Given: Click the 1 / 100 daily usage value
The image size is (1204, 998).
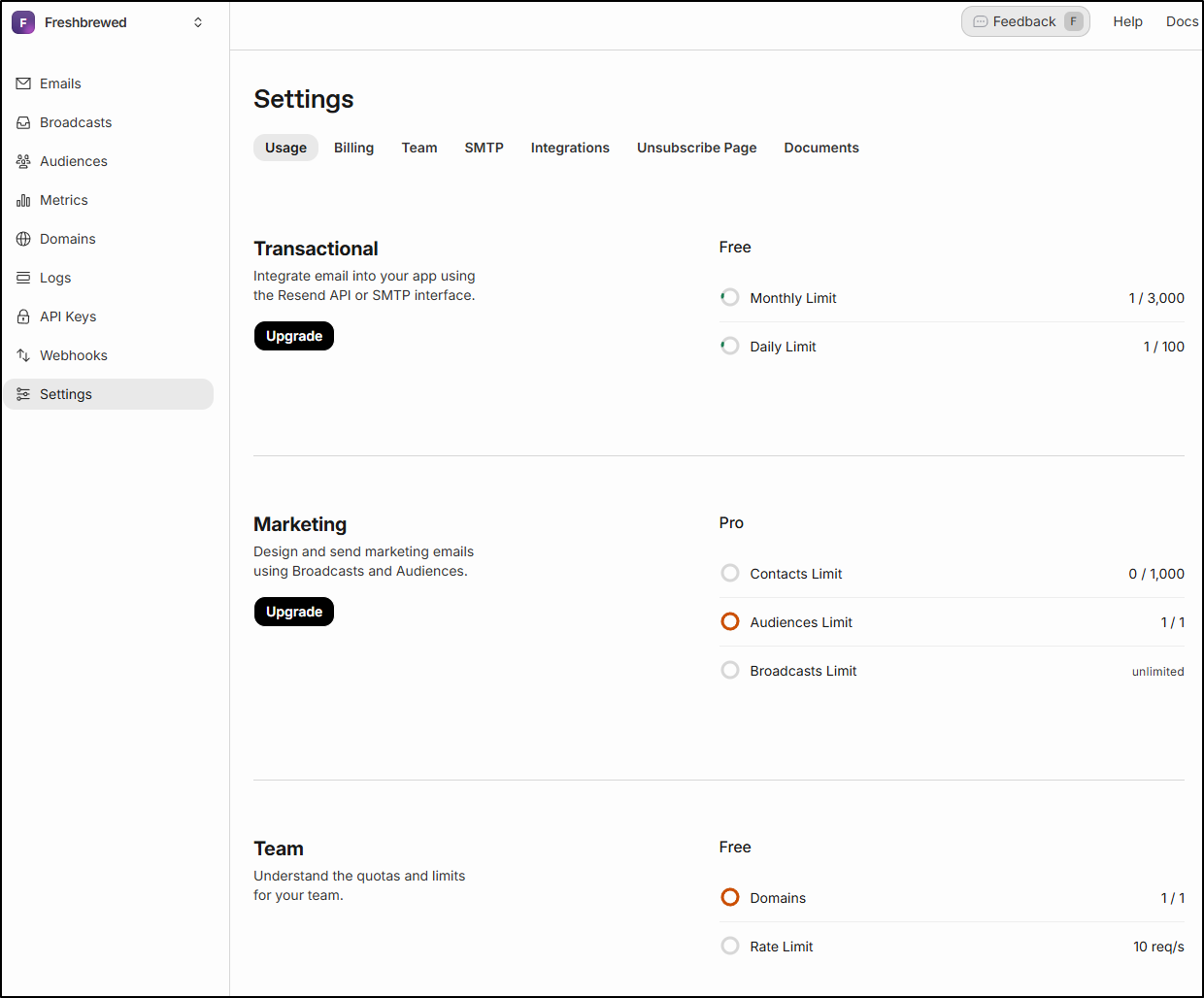Looking at the screenshot, I should (x=1163, y=347).
